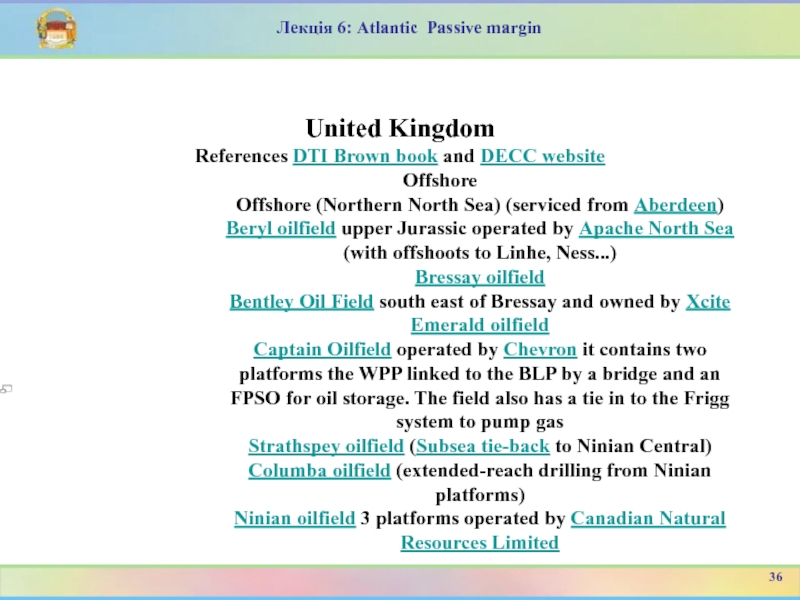Follow the Aberdeen hyperlink
800x600 pixels.
[676, 205]
